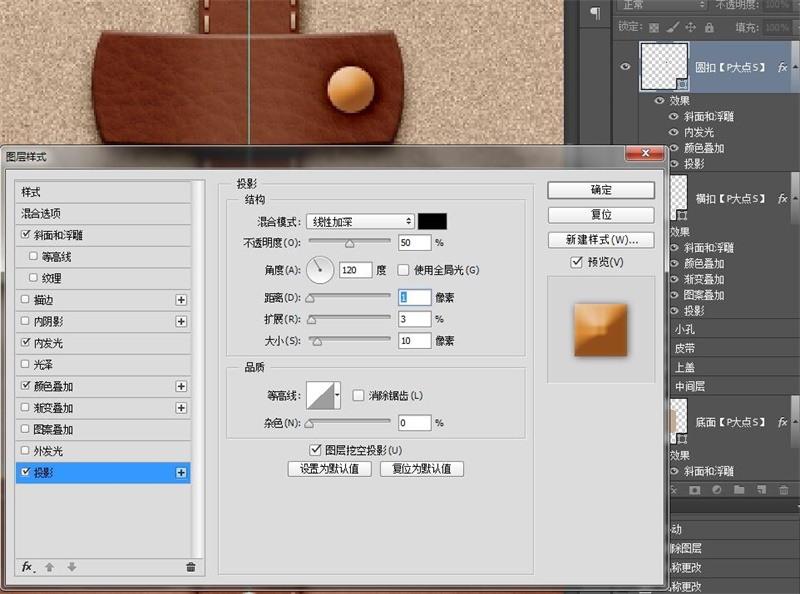The width and height of the screenshot is (800, 594).
Task: Click 复位为默认值 button
Action: 422,468
